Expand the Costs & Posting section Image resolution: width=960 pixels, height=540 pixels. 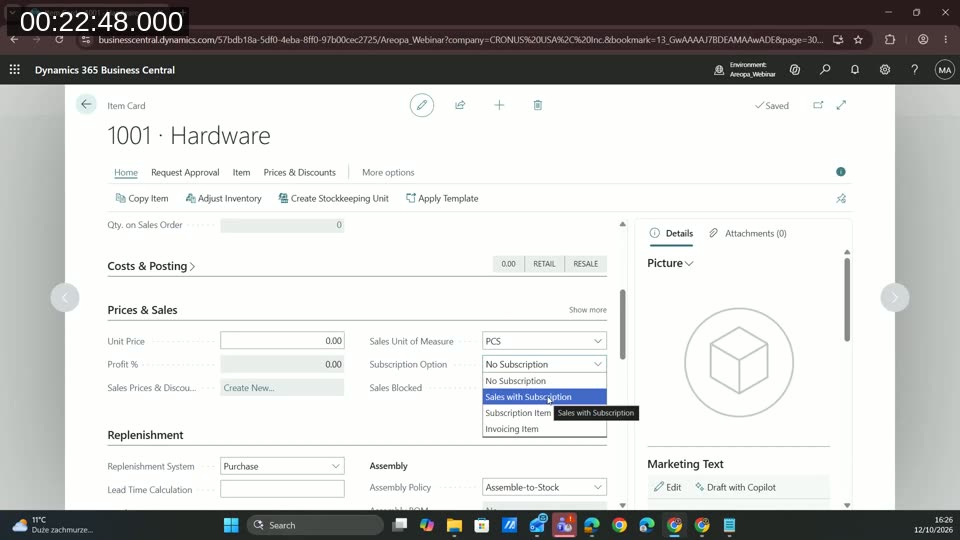pyautogui.click(x=151, y=266)
